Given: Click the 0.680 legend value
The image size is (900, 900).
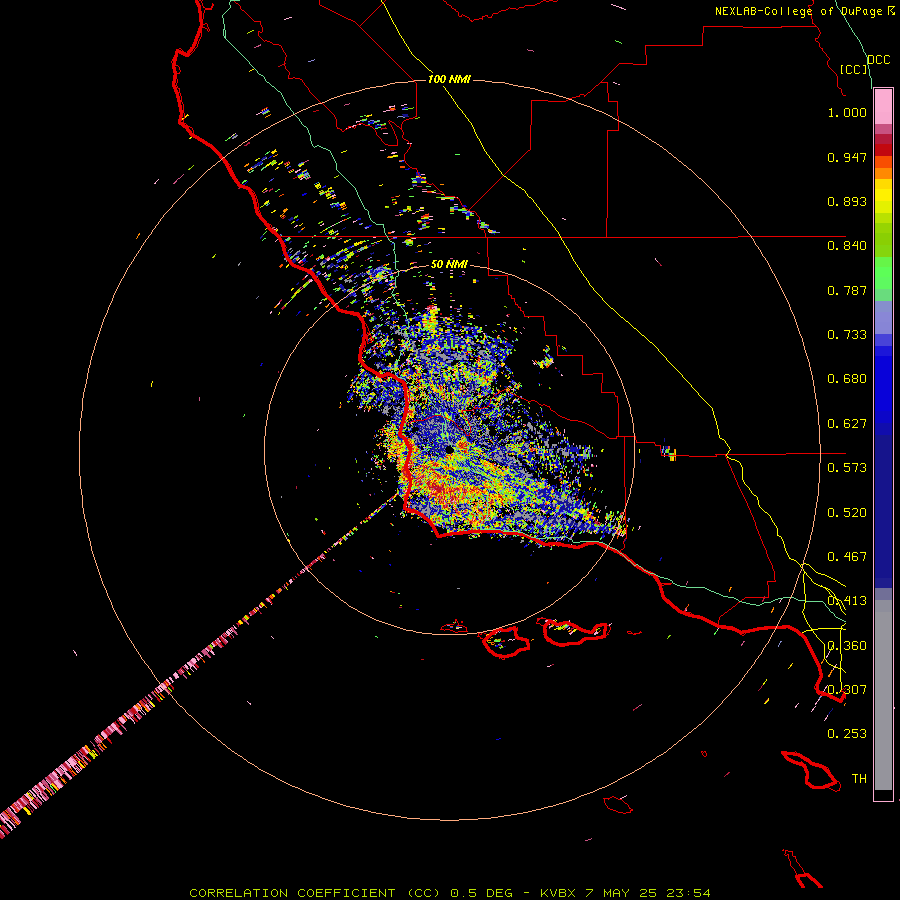Looking at the screenshot, I should pos(847,379).
